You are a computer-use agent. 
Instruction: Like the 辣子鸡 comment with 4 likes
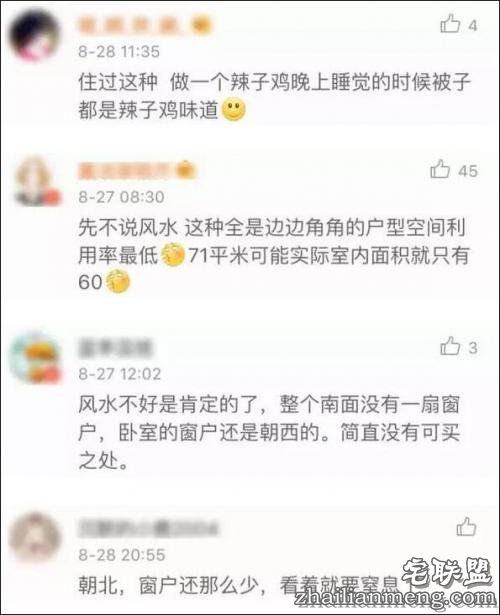click(x=450, y=24)
